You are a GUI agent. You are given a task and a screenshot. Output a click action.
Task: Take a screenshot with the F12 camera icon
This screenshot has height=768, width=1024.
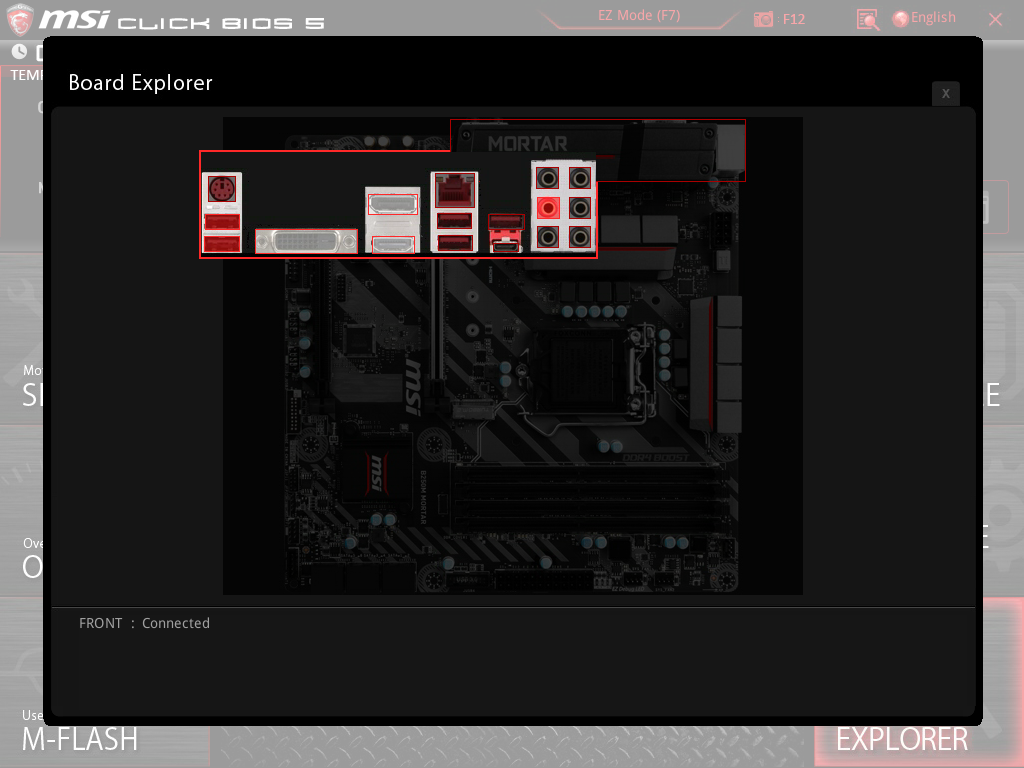tap(765, 19)
